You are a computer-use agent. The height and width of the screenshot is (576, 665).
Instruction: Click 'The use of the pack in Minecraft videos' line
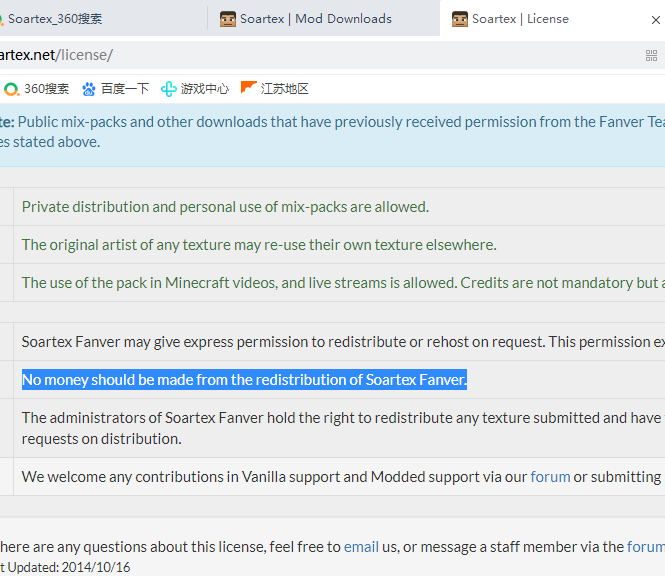click(x=343, y=282)
